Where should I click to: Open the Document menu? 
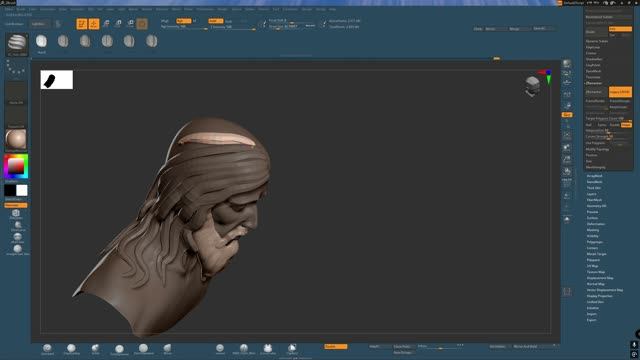tap(47, 9)
